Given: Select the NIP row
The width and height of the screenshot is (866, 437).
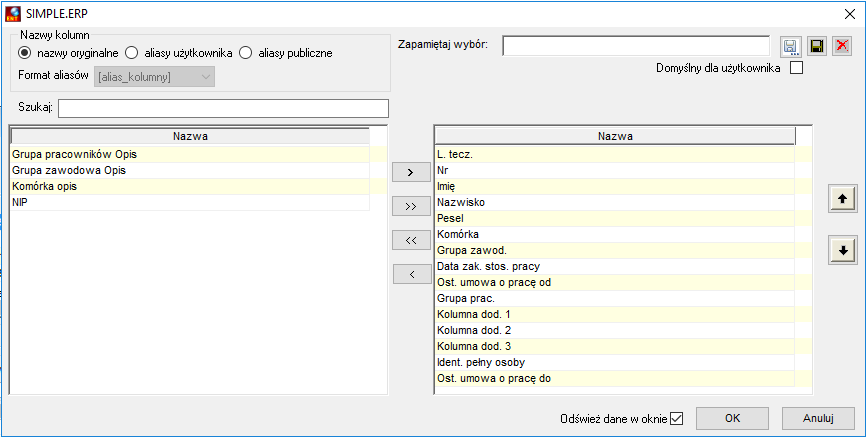Looking at the screenshot, I should tap(190, 203).
